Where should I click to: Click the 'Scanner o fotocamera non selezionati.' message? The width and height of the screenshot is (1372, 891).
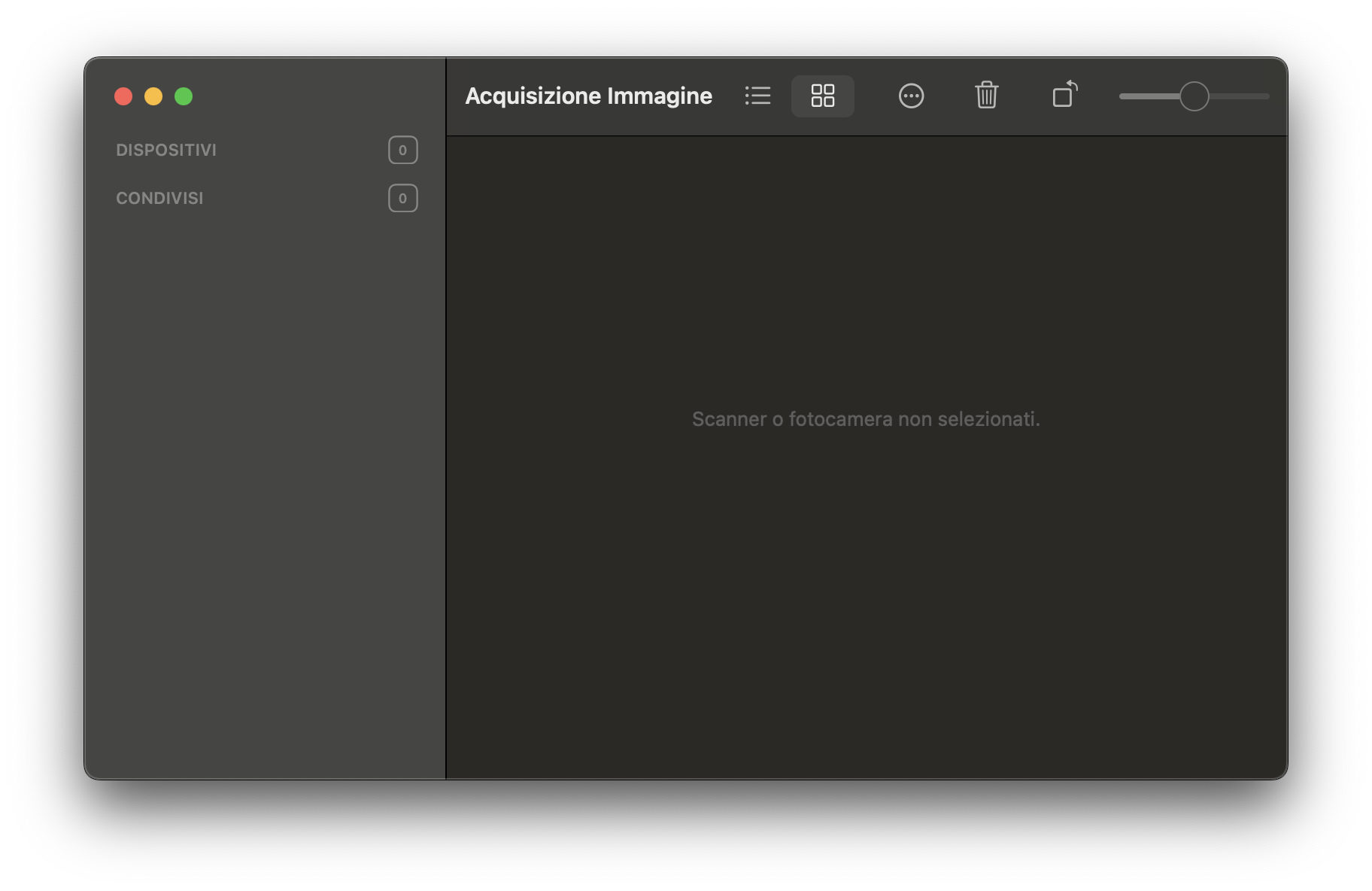(x=866, y=419)
